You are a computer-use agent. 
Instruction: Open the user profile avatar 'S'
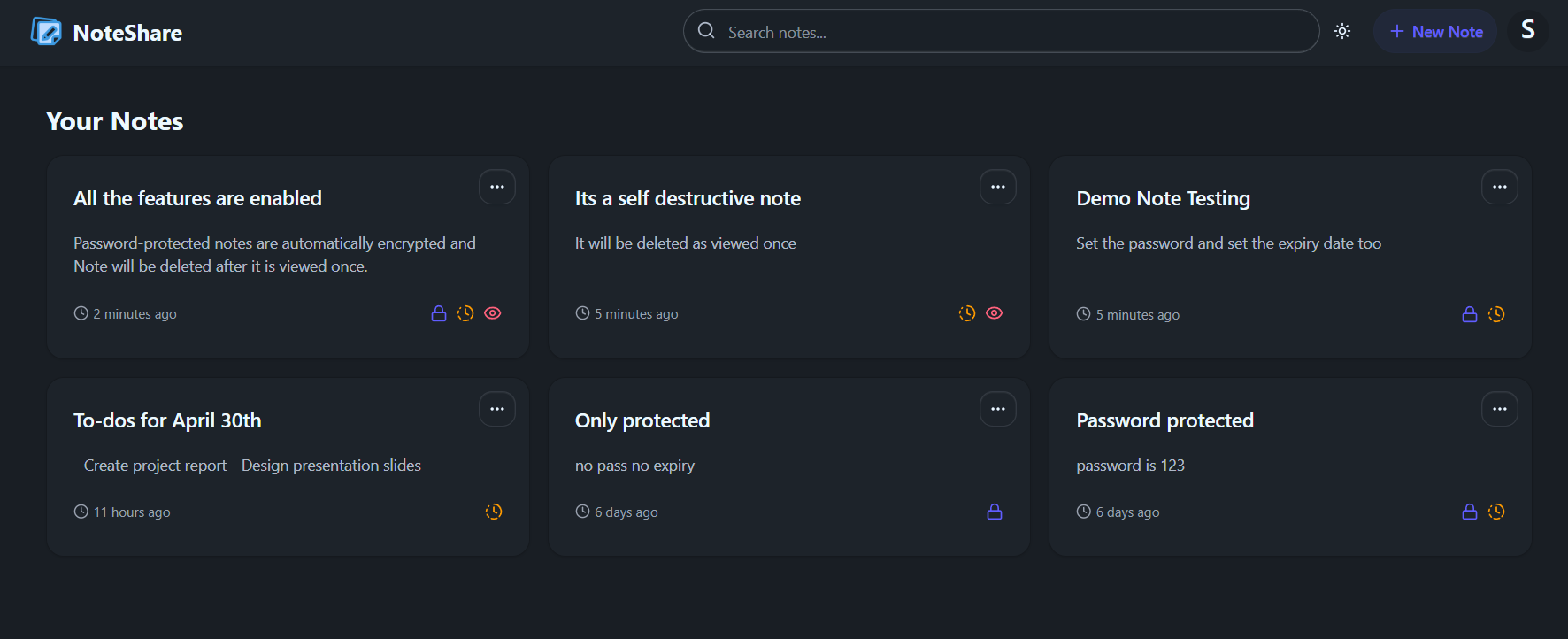pos(1528,31)
